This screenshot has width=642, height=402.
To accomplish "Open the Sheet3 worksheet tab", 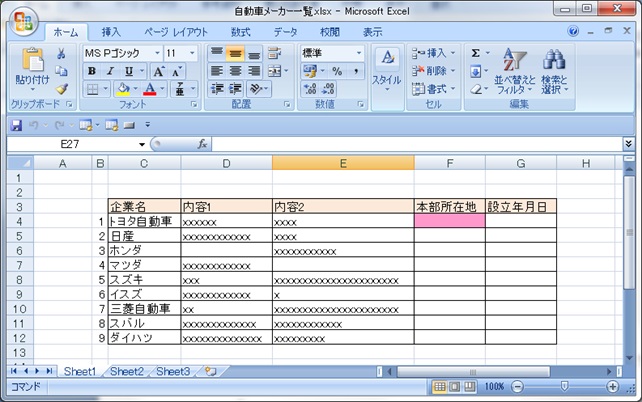I will click(173, 372).
